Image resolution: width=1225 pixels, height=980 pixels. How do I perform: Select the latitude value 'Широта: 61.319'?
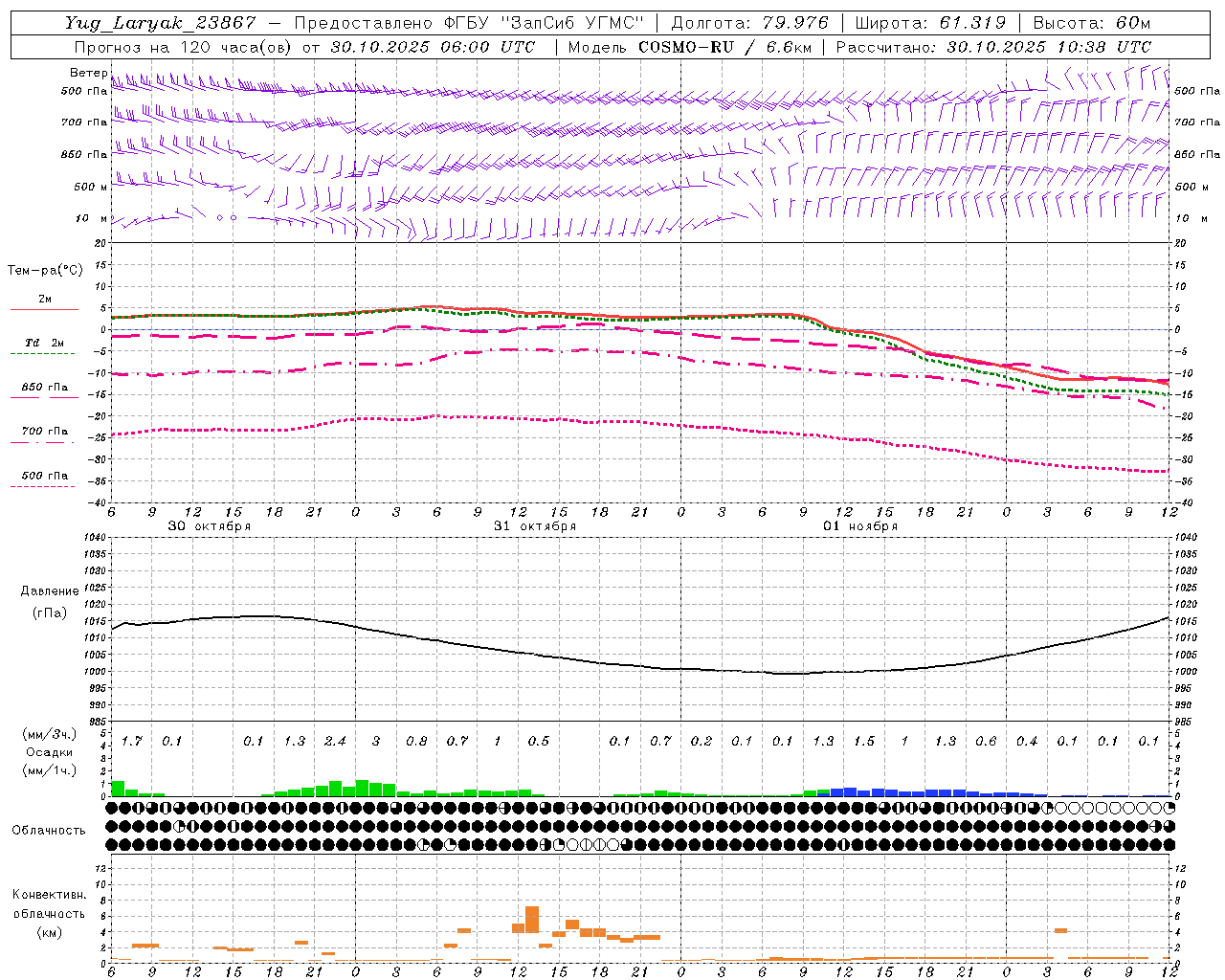click(x=930, y=23)
